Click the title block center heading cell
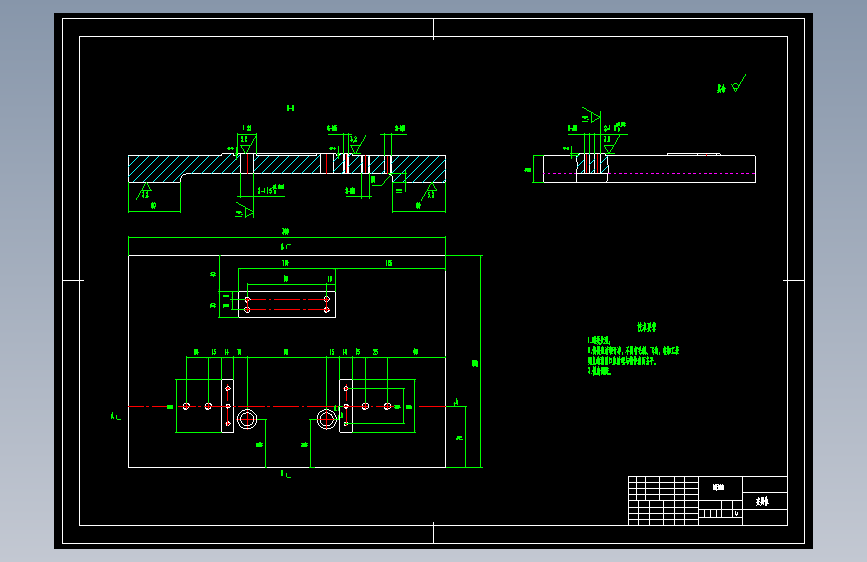867x562 pixels. [x=720, y=488]
